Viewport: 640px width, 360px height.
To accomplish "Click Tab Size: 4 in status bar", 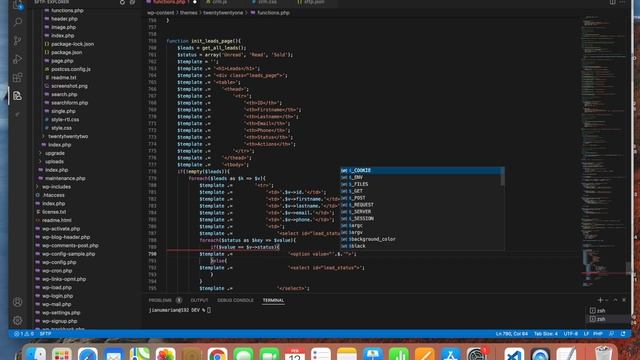I will pos(546,334).
